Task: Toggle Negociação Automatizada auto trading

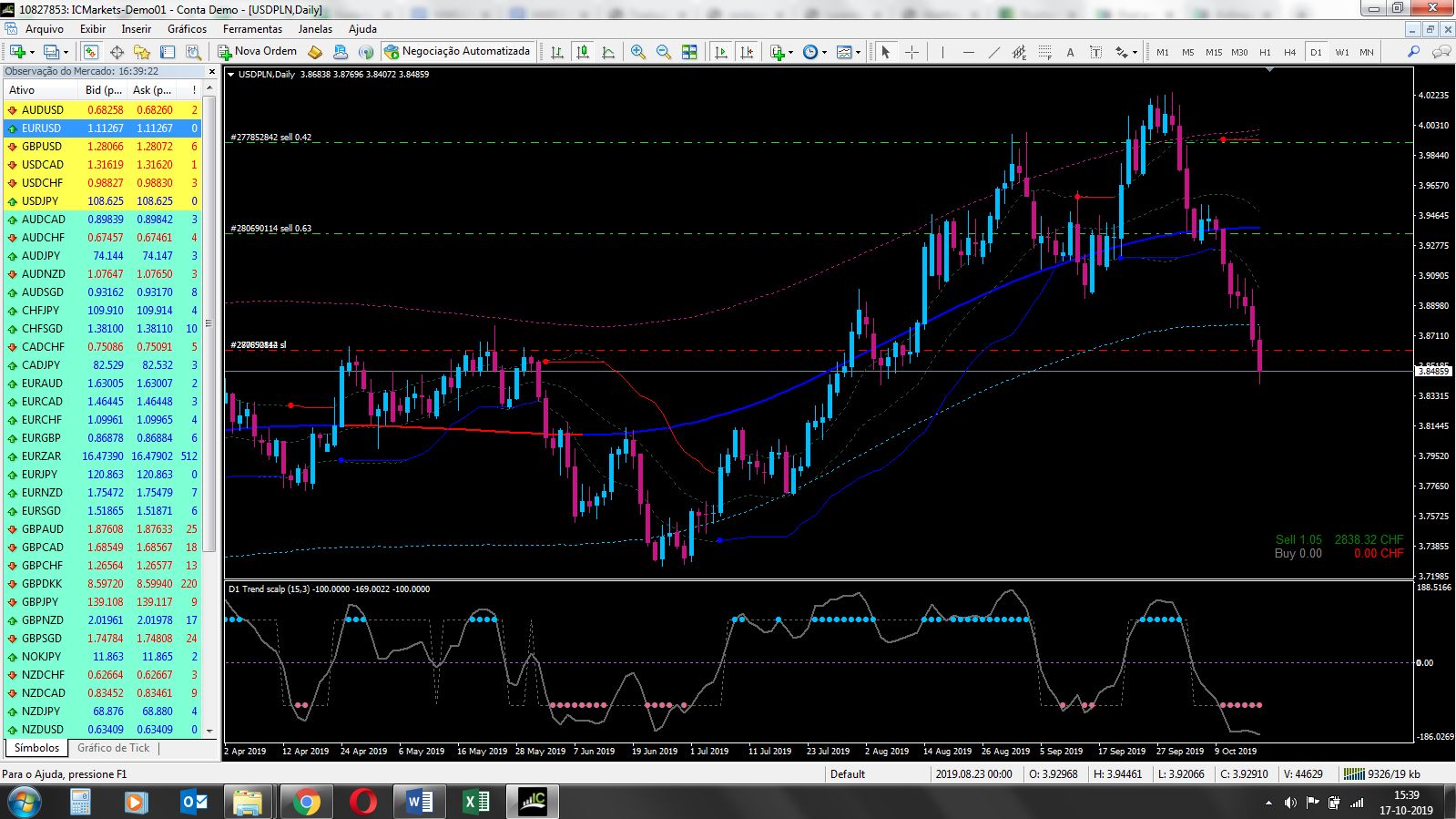Action: [457, 52]
